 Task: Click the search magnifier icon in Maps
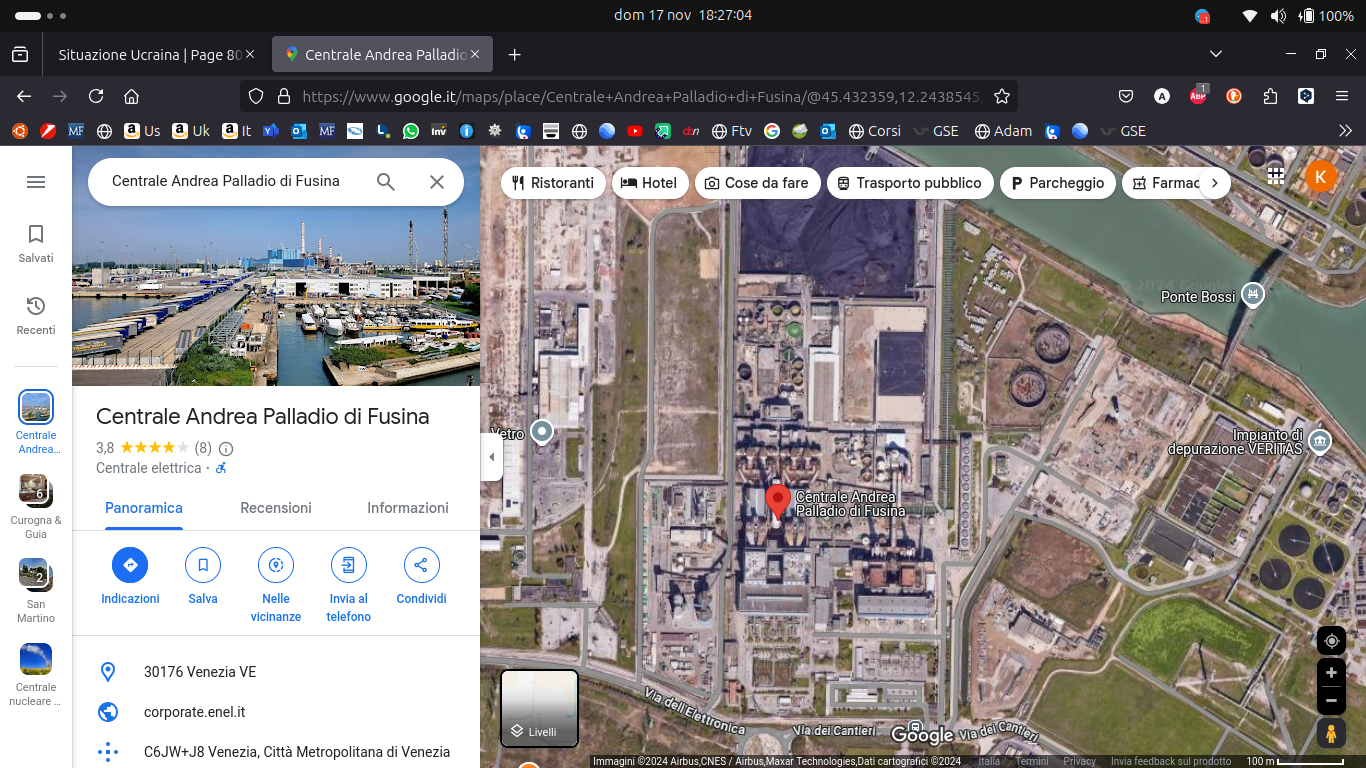point(386,182)
